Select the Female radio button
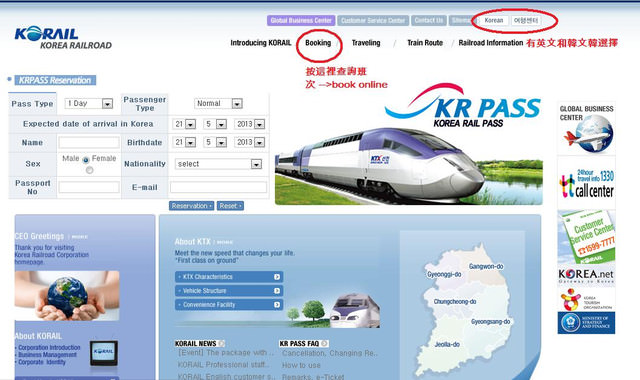Viewport: 640px width, 380px height. pyautogui.click(x=89, y=170)
